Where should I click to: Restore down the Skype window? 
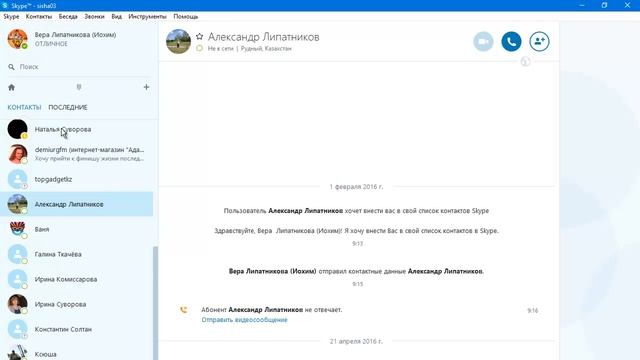click(604, 5)
